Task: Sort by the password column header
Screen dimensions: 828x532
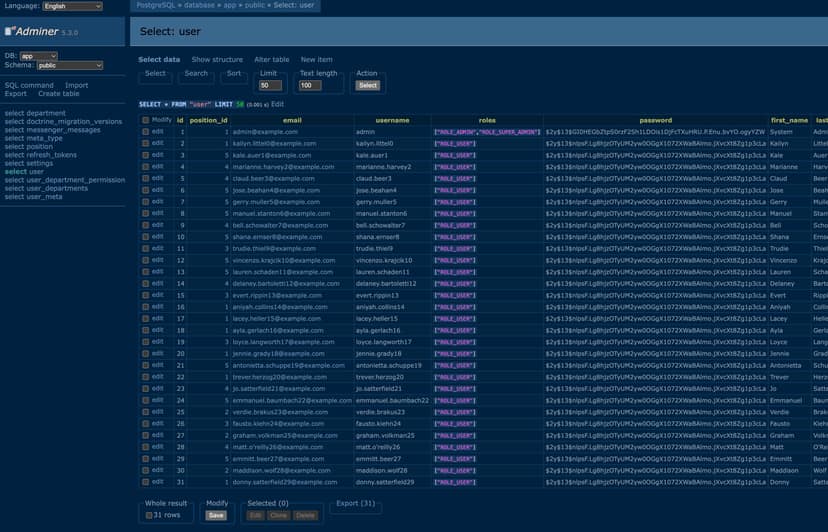Action: [x=656, y=120]
